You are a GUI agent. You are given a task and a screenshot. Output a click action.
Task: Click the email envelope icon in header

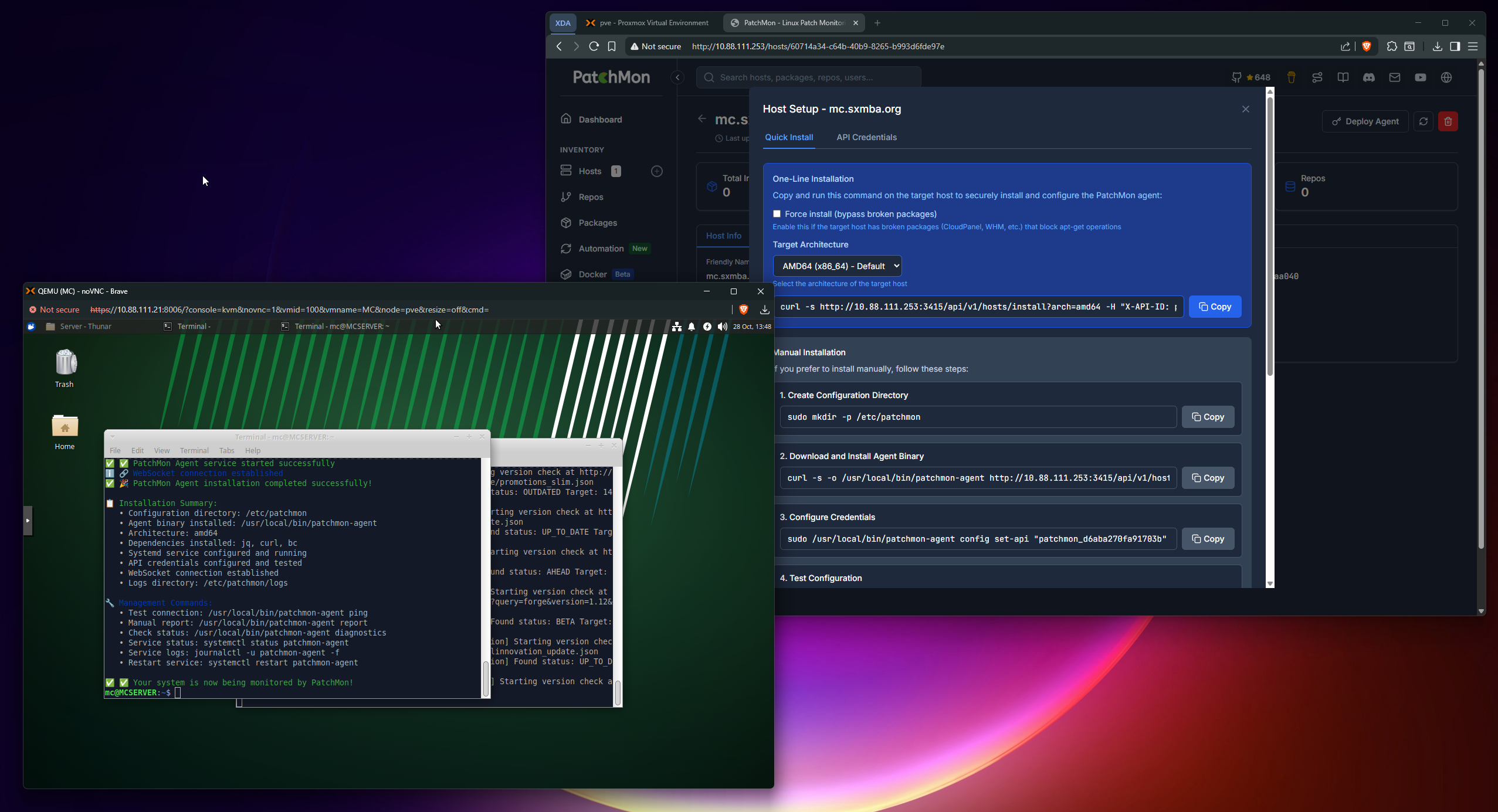[1395, 77]
